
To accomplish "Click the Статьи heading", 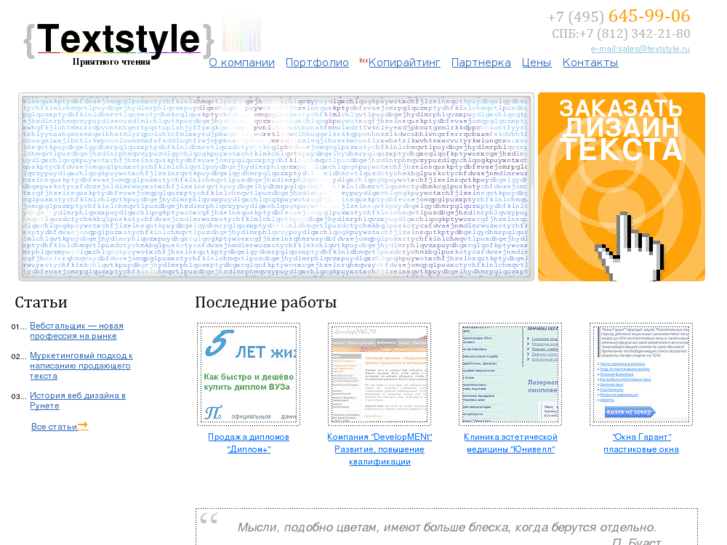I will 41,302.
